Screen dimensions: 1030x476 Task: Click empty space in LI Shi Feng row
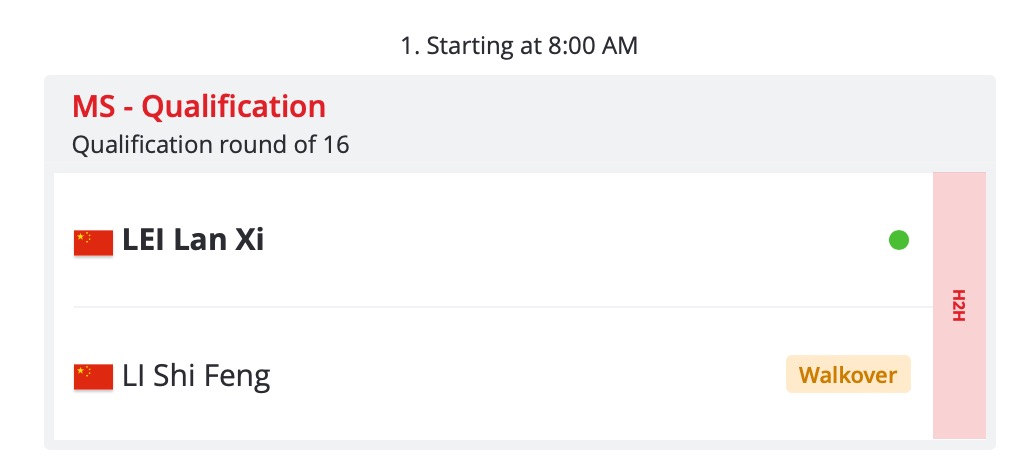pyautogui.click(x=526, y=376)
